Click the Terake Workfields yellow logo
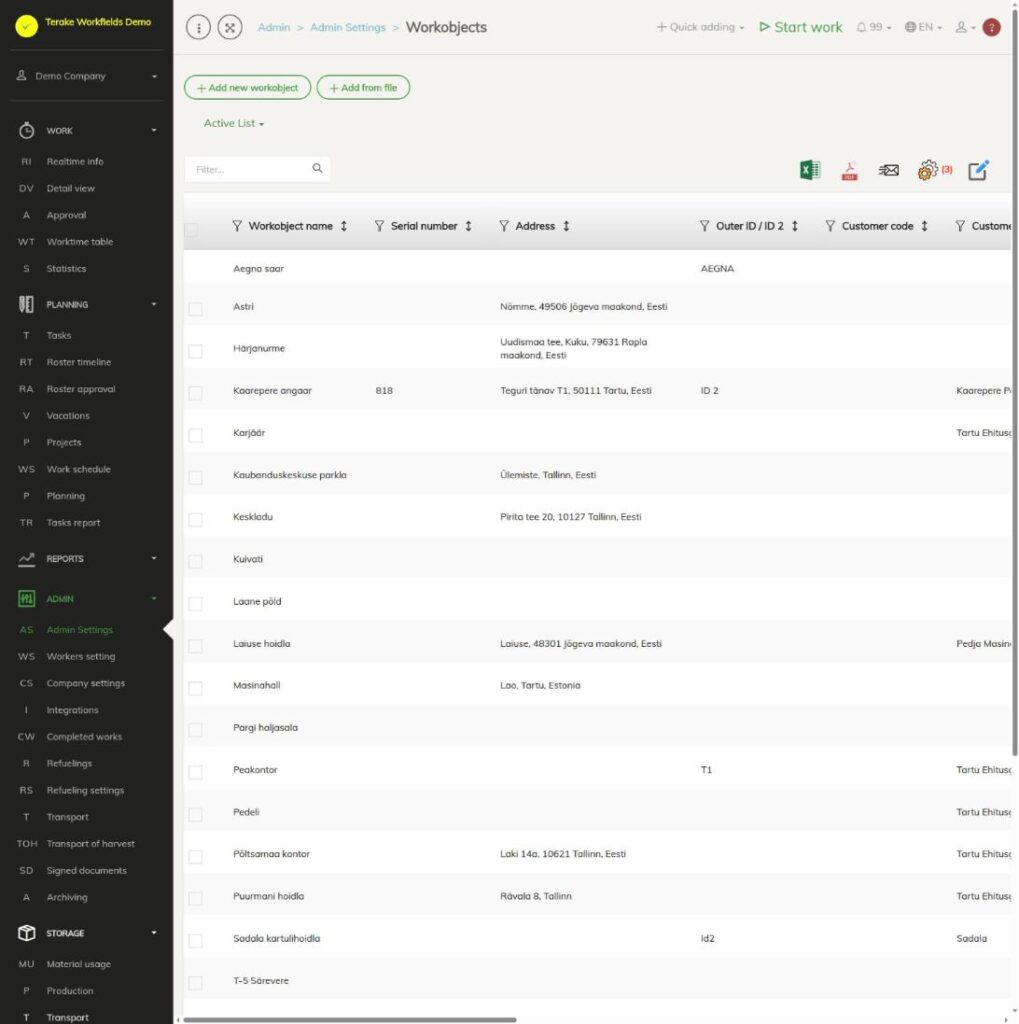Viewport: 1019px width, 1024px height. coord(27,26)
